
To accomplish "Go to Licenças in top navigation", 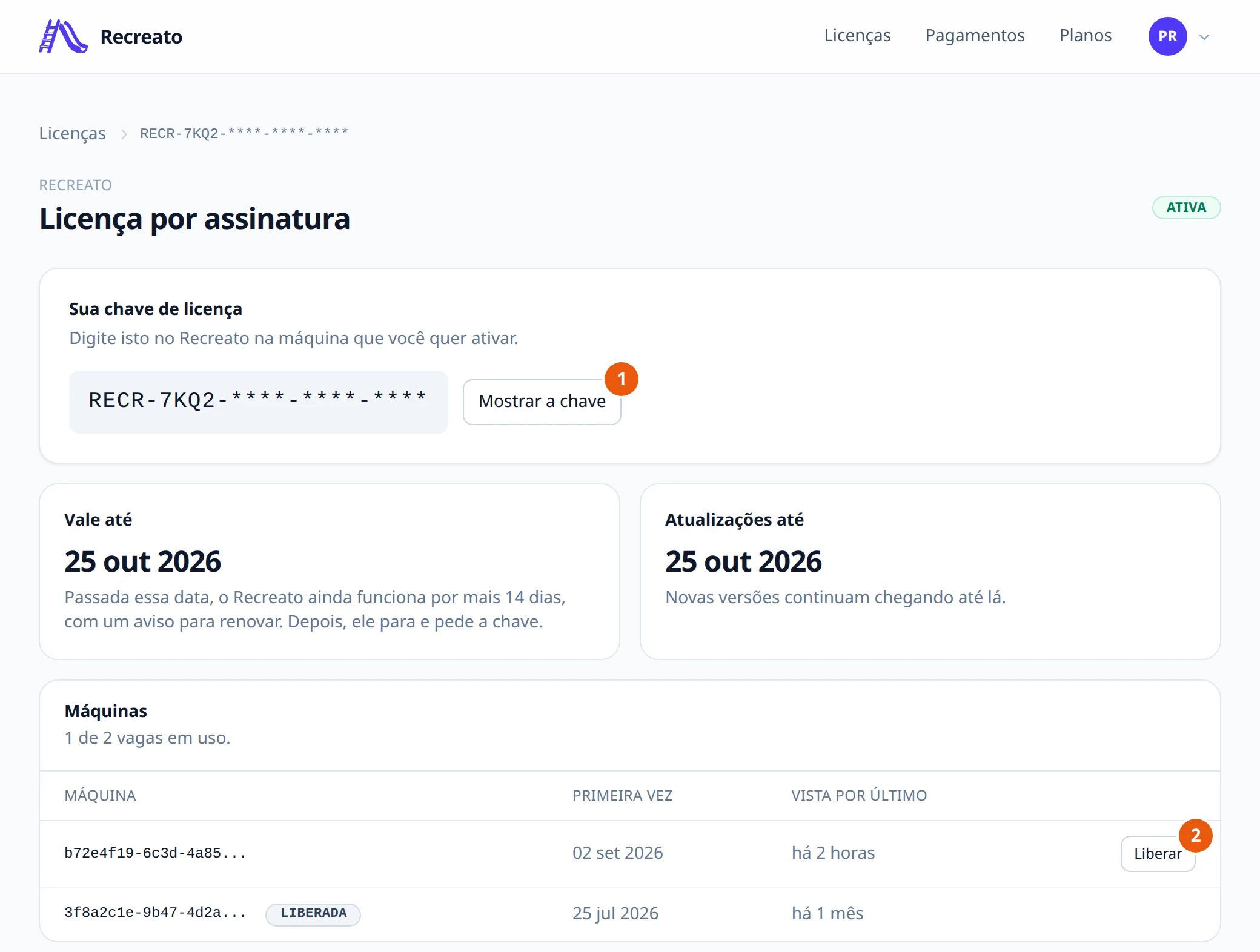I will [857, 36].
